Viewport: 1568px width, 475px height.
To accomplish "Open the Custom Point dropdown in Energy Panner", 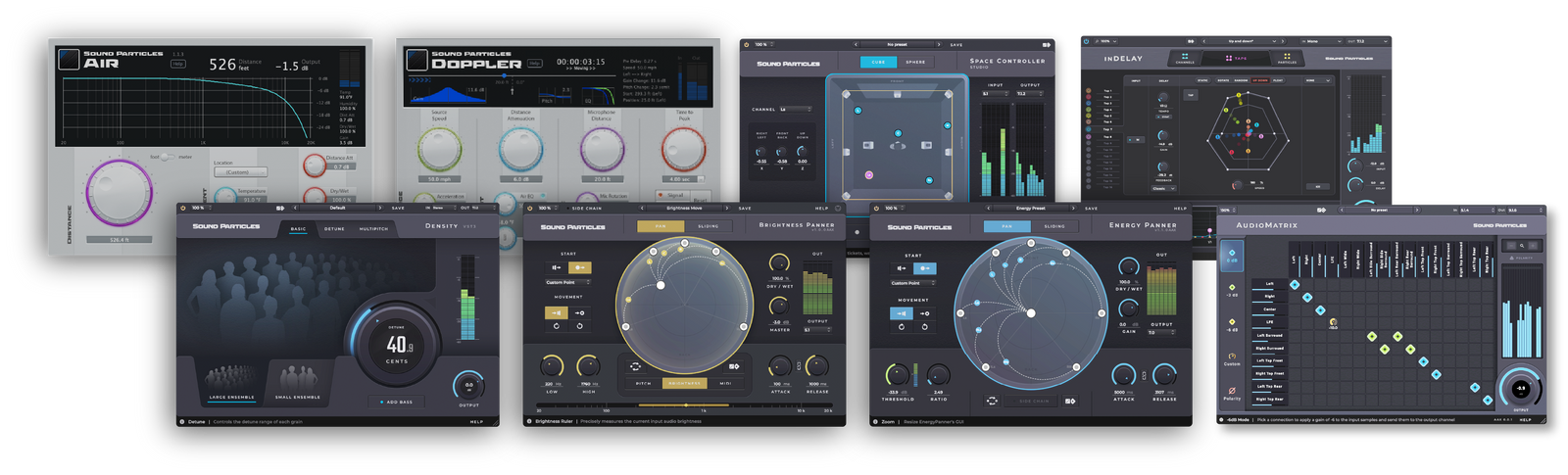I will point(913,283).
